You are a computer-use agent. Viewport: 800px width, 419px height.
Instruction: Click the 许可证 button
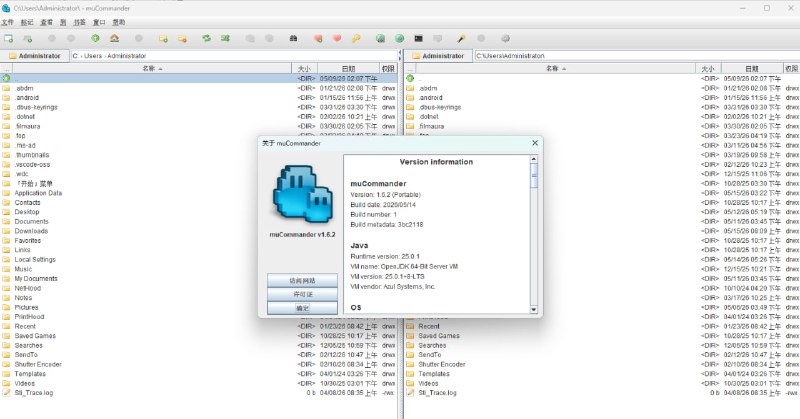[x=303, y=294]
